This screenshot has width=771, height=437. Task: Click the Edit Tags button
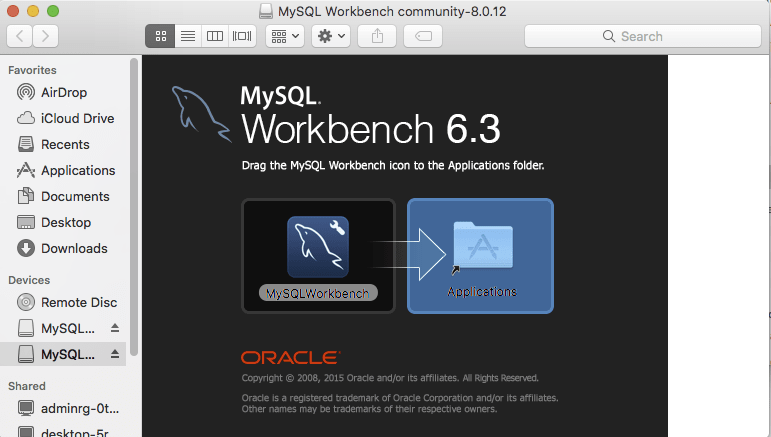[x=423, y=36]
